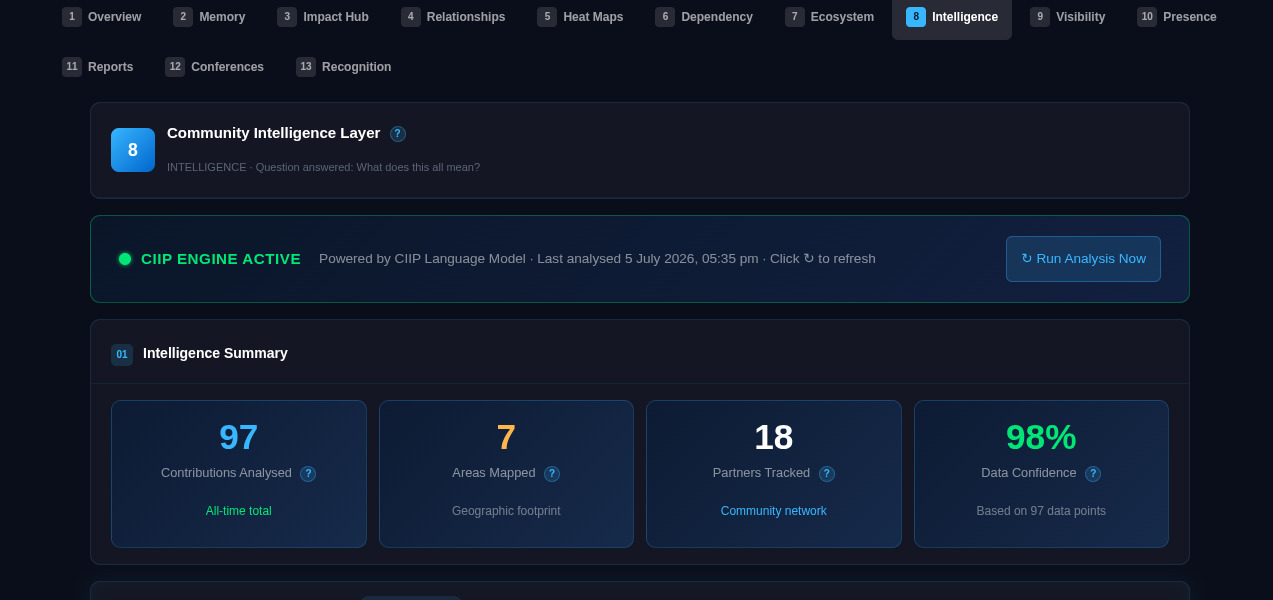The image size is (1273, 600).
Task: Select the Relationships tab
Action: [453, 17]
